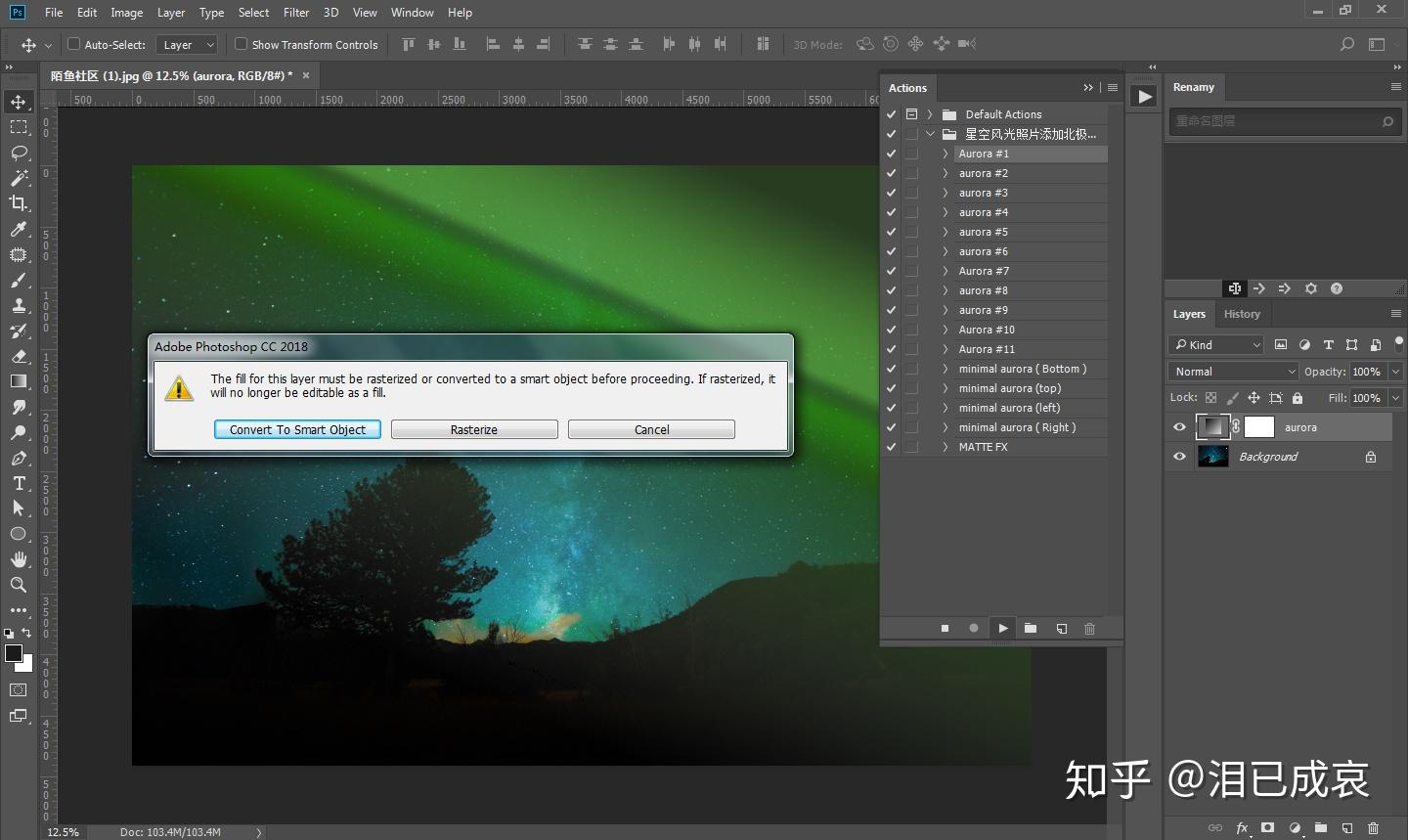Select the Gradient tool
This screenshot has width=1408, height=840.
(x=19, y=381)
